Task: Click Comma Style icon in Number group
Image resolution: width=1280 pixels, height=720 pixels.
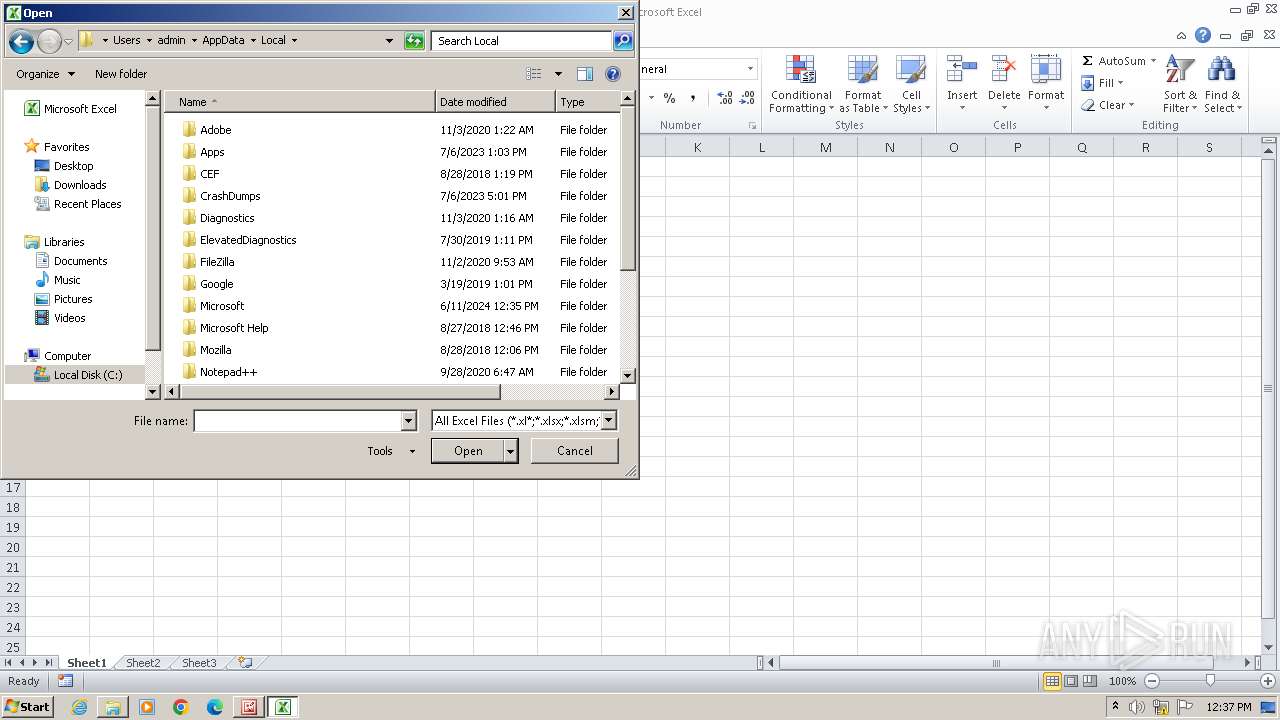Action: [693, 98]
